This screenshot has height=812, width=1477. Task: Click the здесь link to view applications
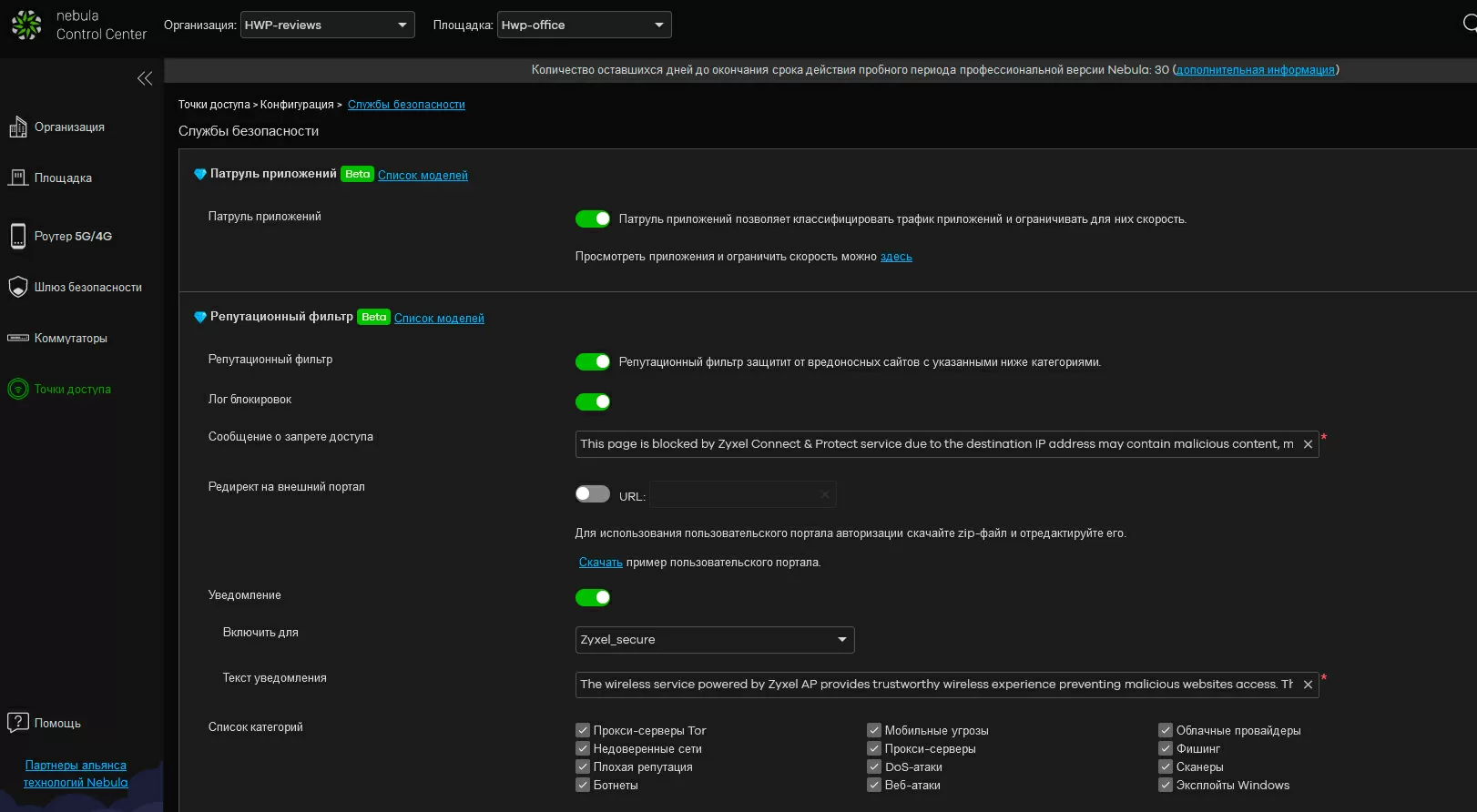pos(896,257)
